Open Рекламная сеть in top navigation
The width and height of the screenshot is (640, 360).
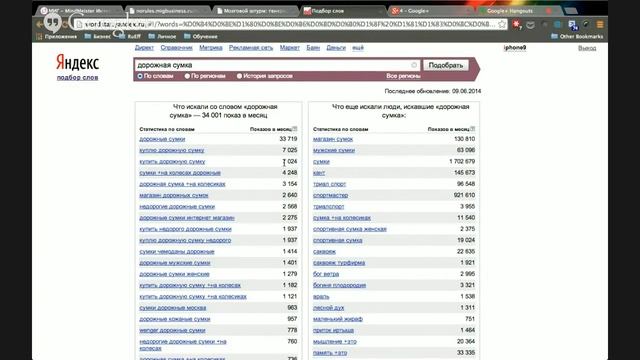coord(251,48)
